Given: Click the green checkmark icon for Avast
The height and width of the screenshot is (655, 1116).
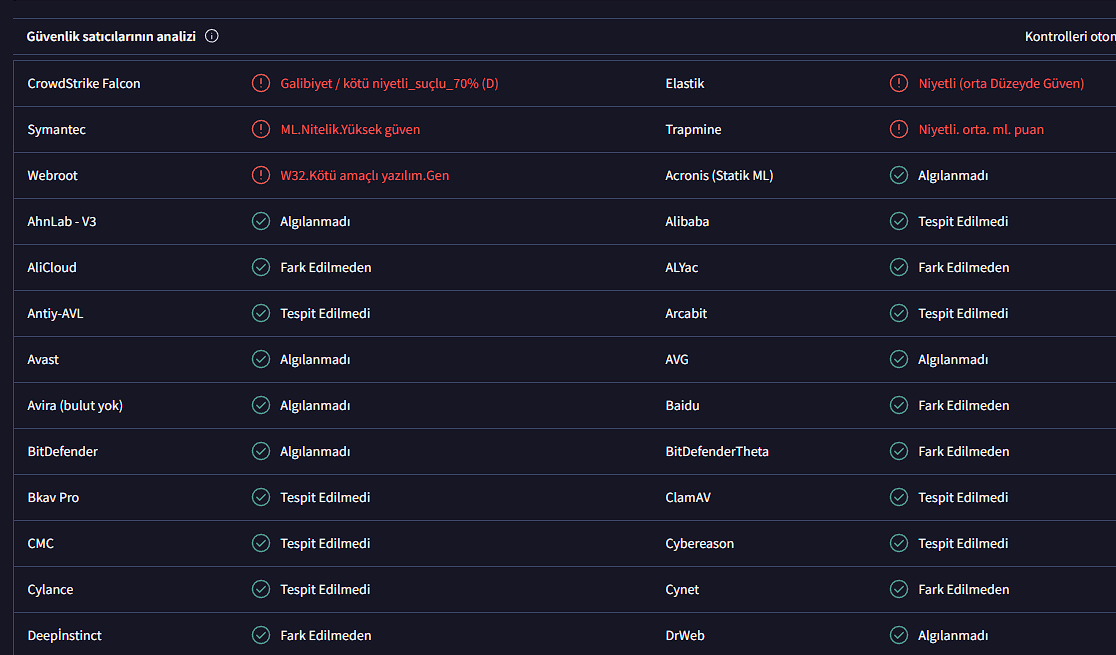Looking at the screenshot, I should [x=261, y=359].
